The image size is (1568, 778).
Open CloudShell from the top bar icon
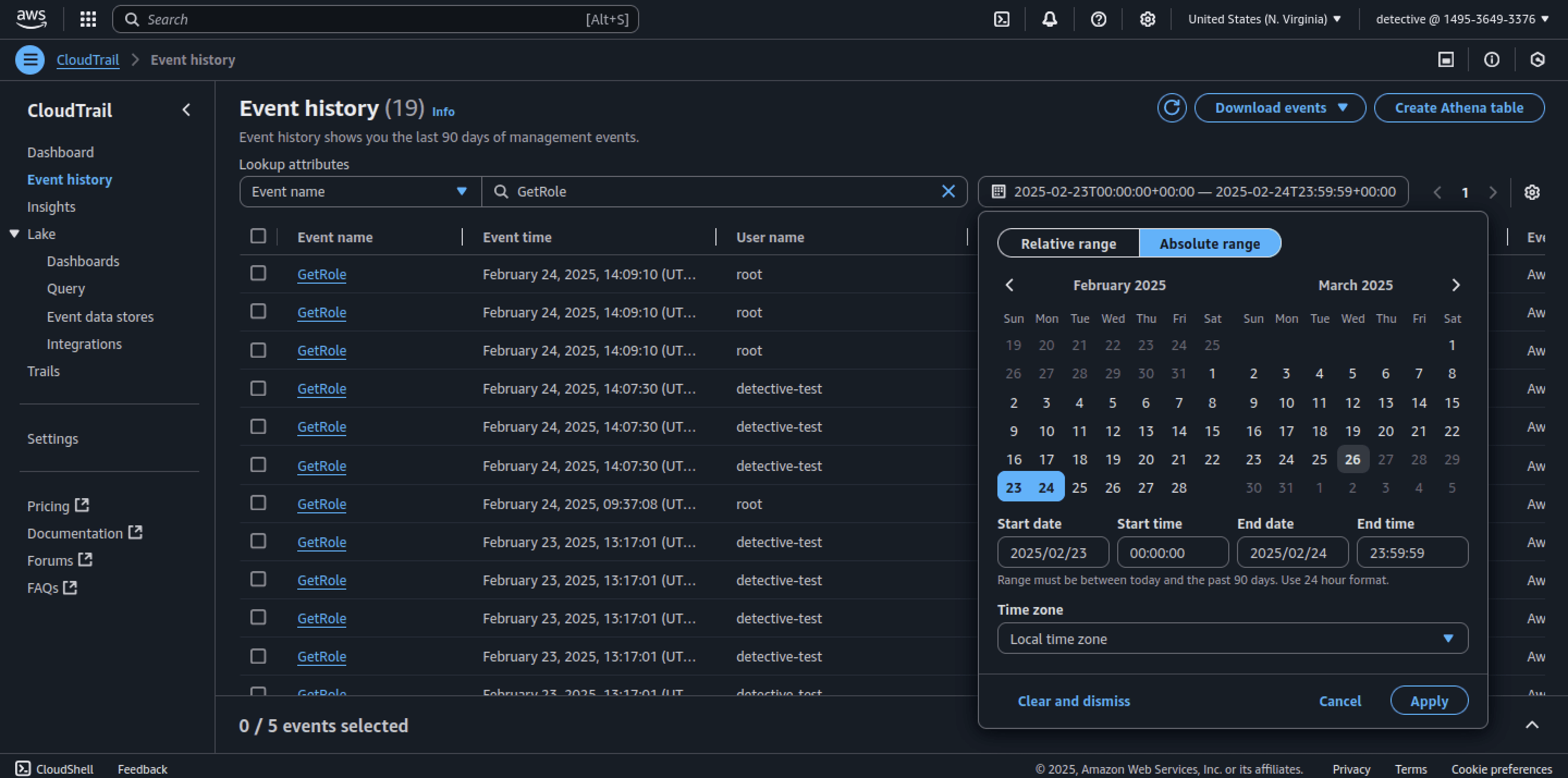click(1001, 20)
